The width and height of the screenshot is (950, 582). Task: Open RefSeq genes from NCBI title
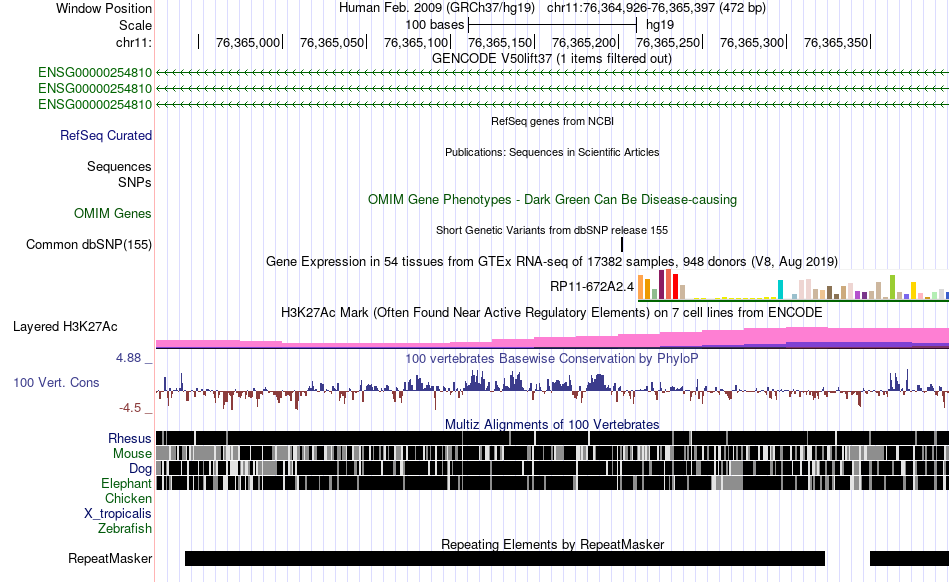[552, 121]
